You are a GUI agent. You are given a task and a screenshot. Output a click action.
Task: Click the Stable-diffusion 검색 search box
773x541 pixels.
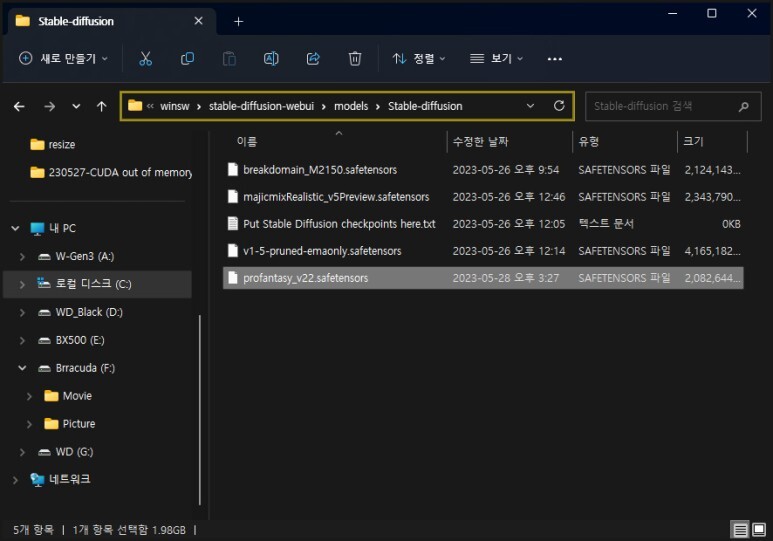(x=673, y=106)
